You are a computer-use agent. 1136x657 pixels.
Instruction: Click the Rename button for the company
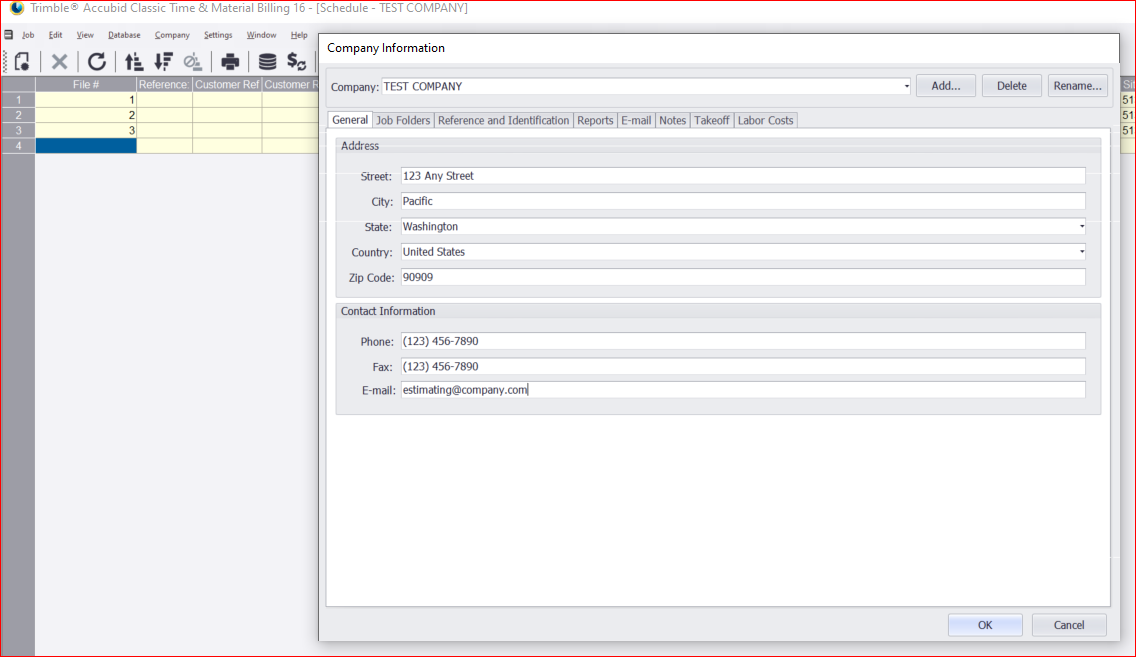(x=1077, y=86)
